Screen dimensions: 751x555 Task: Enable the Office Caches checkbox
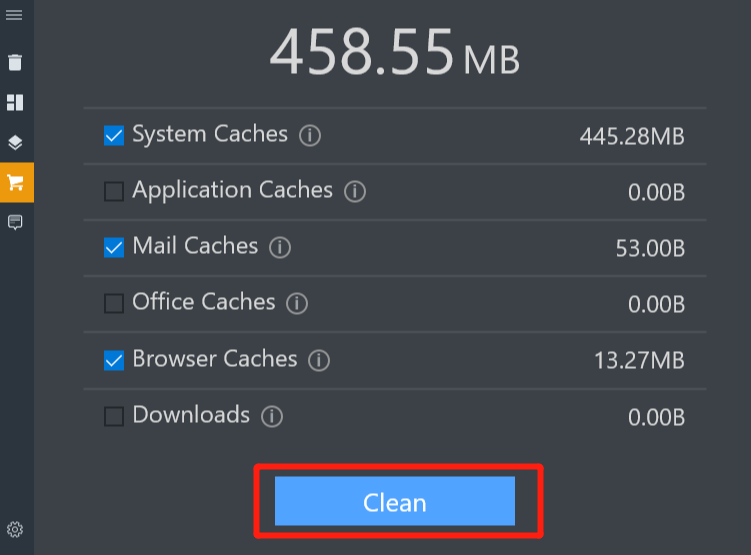tap(114, 303)
